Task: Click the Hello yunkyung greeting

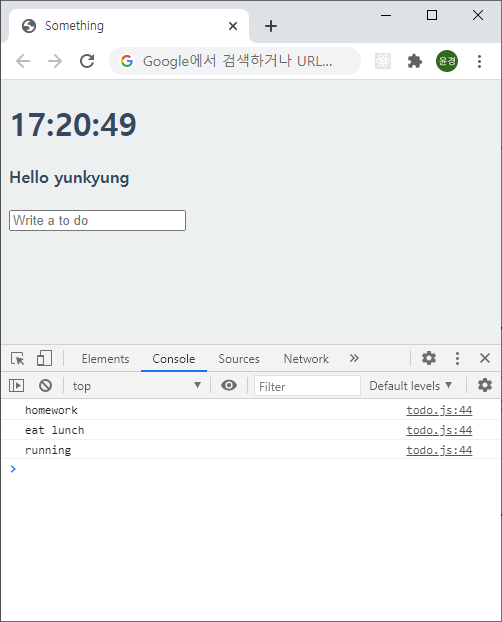Action: [x=69, y=178]
